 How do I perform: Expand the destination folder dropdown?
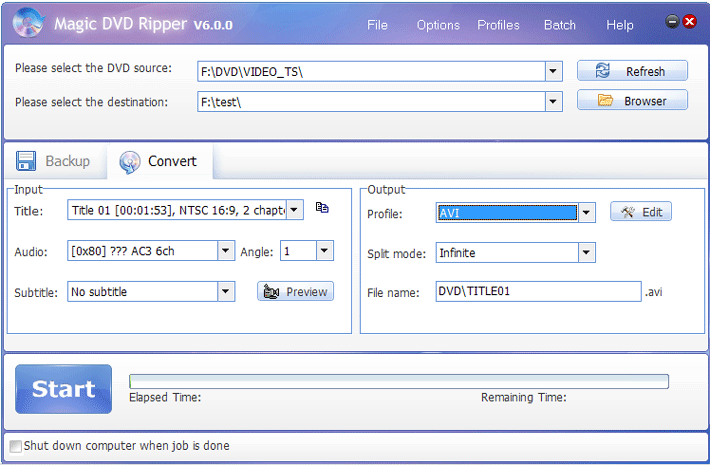(x=553, y=101)
